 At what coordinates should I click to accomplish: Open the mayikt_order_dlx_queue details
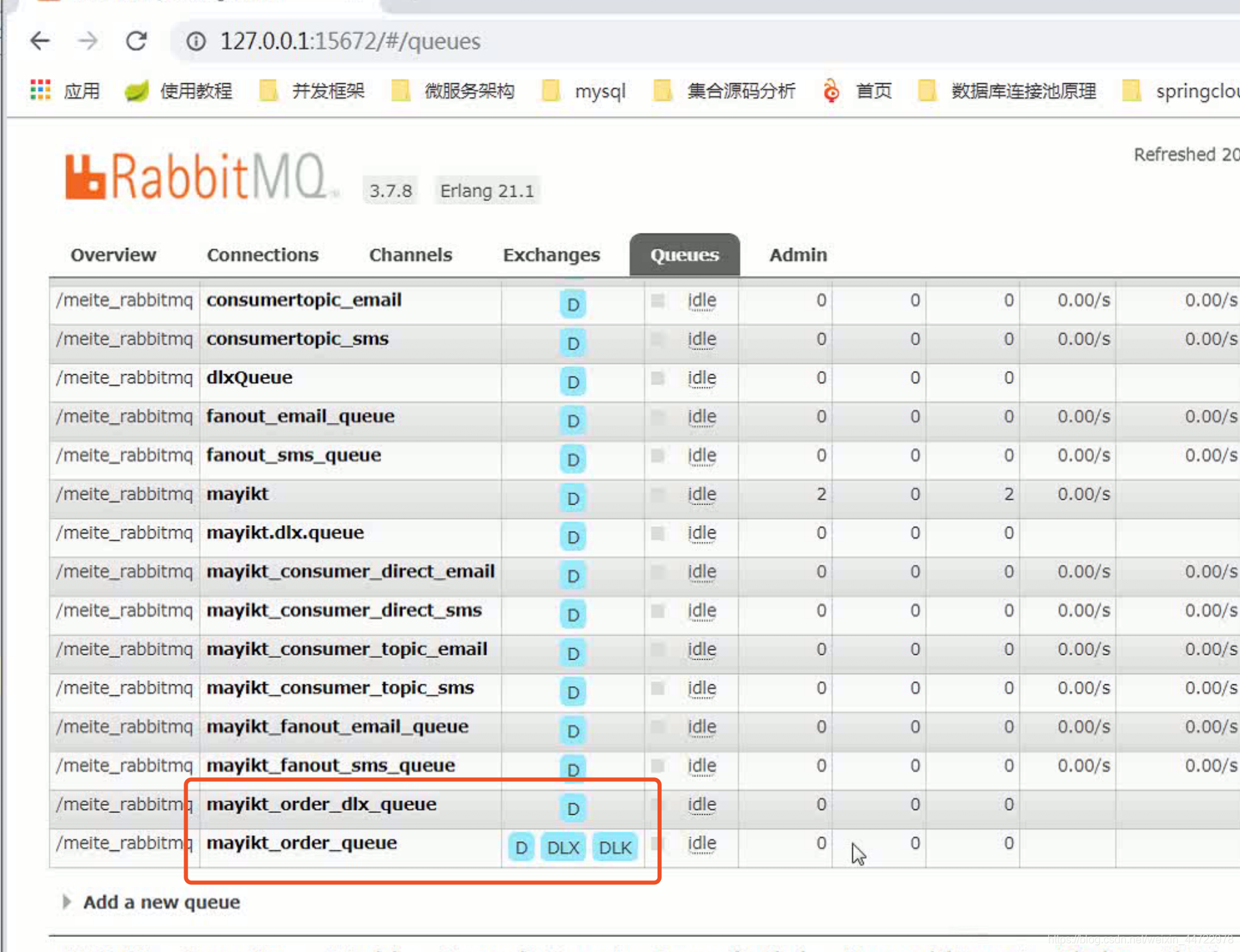321,804
